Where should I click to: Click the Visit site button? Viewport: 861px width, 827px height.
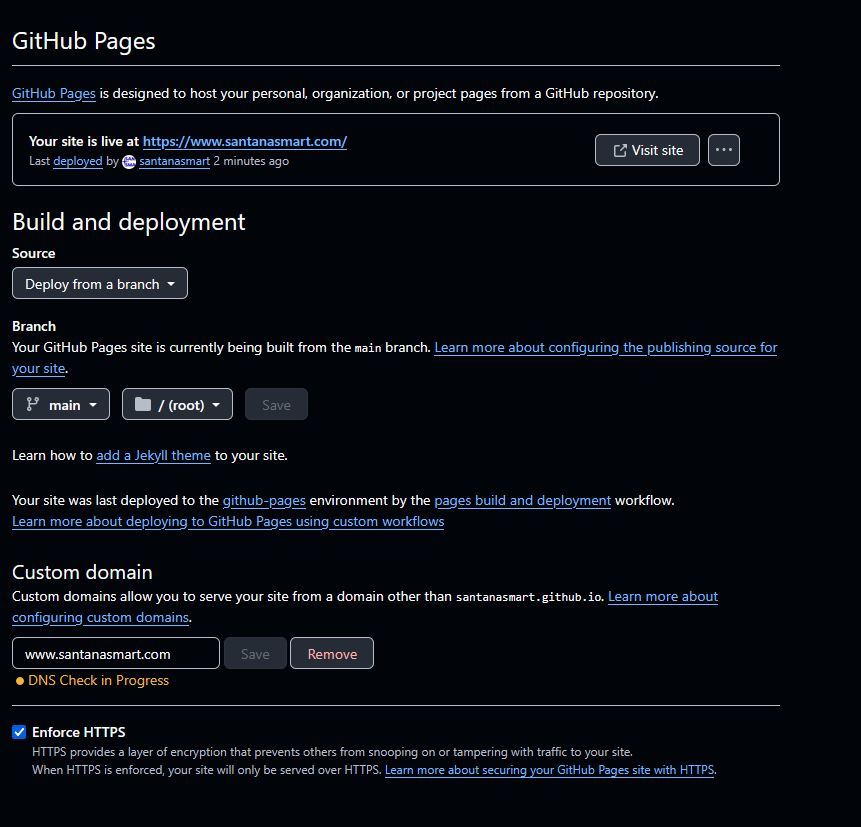pos(647,150)
